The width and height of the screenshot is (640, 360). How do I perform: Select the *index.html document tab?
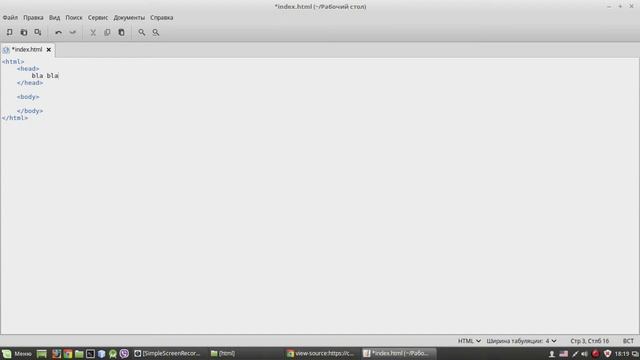coord(27,49)
